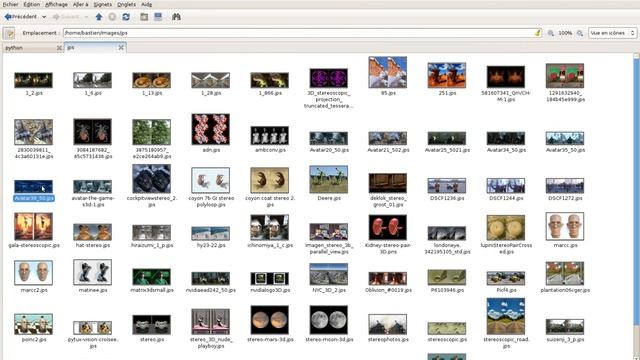
Task: Select the 1_2.jps thumbnail
Action: point(33,80)
